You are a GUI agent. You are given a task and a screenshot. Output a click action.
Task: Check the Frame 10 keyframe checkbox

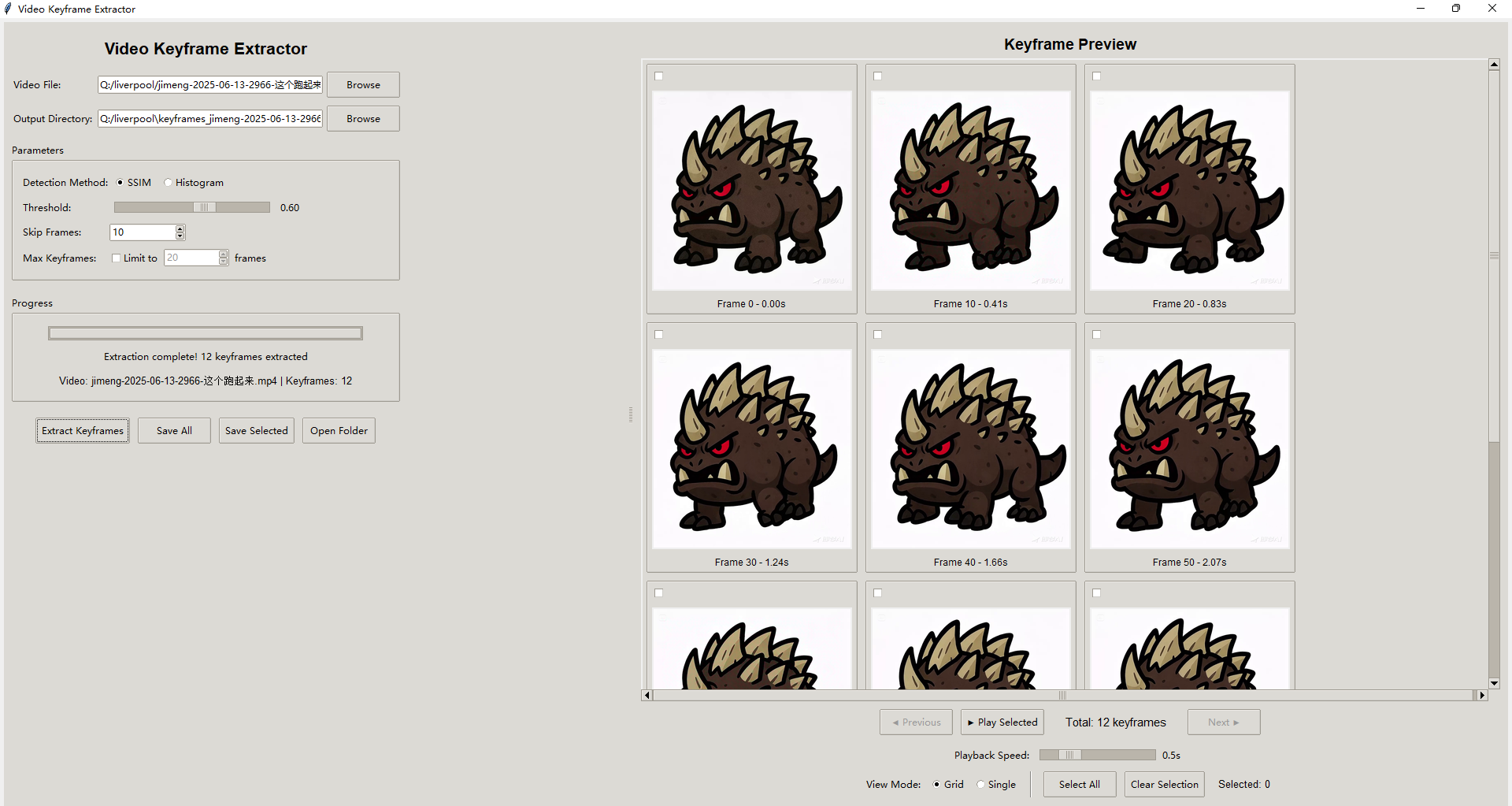pyautogui.click(x=878, y=76)
